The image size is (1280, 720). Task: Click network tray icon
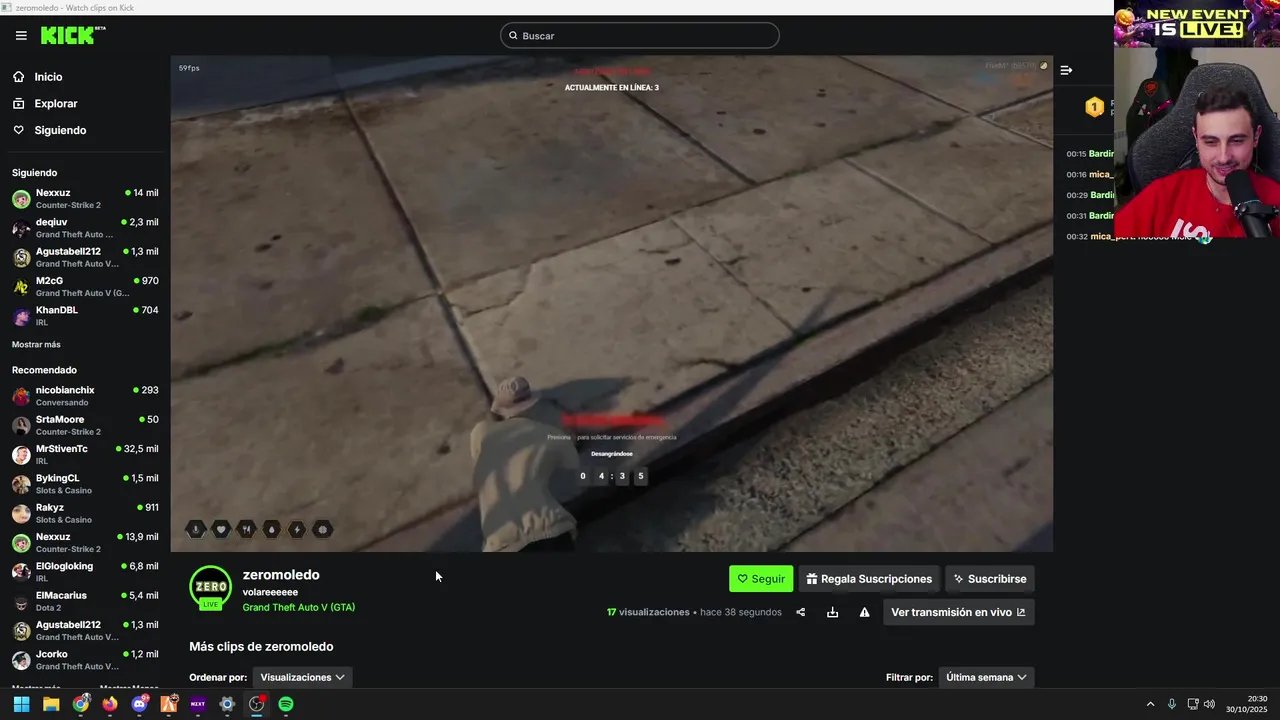[x=1194, y=704]
